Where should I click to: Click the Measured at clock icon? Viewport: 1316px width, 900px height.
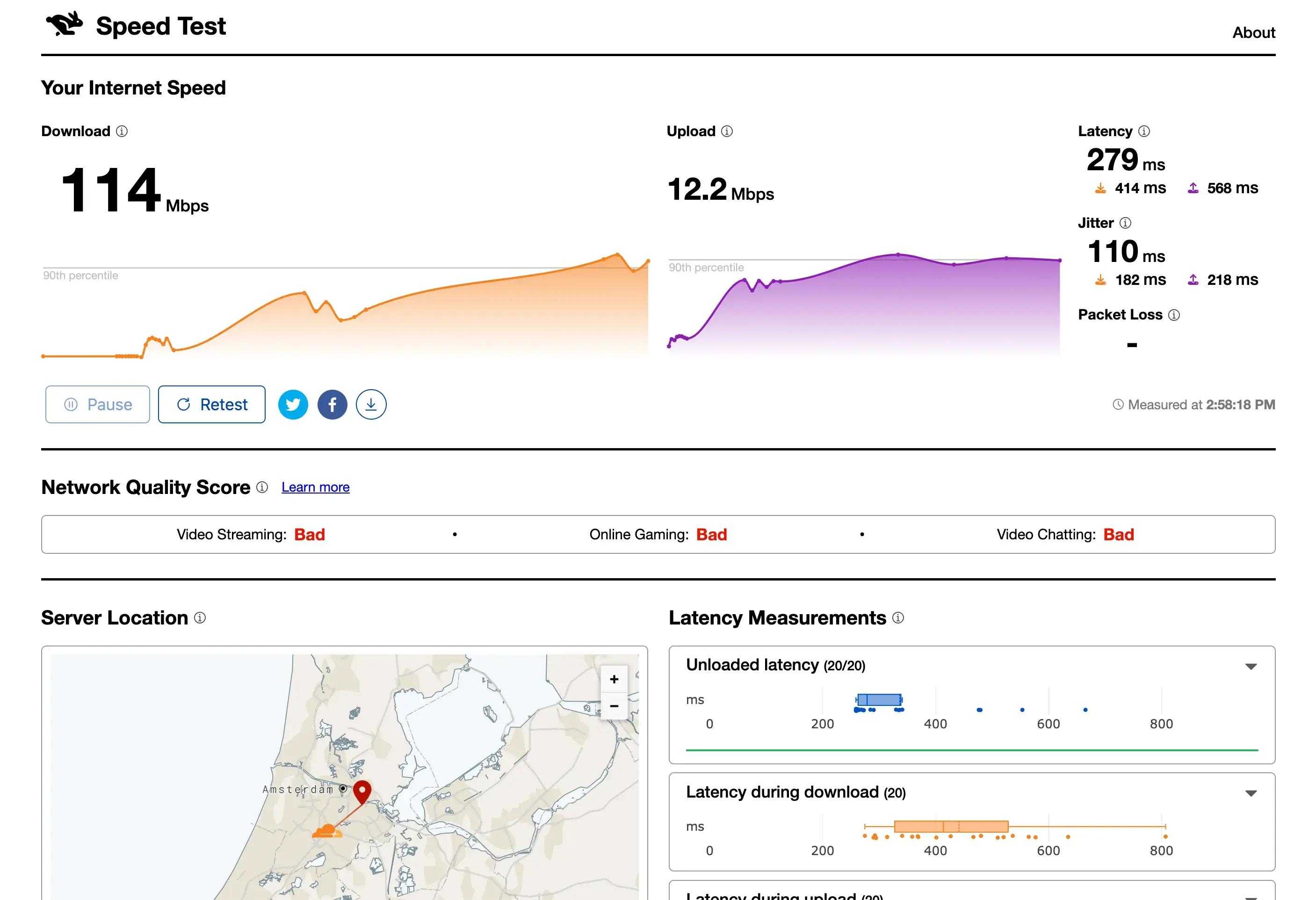(1118, 405)
